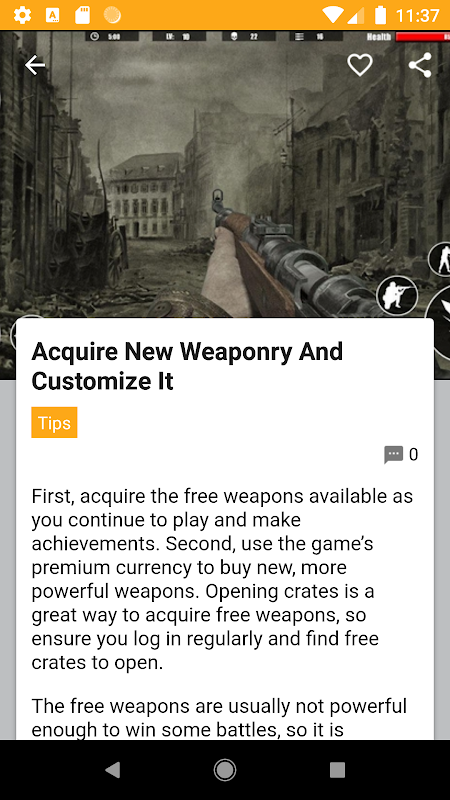Tap the Android home circle button
Image resolution: width=450 pixels, height=800 pixels.
click(x=224, y=769)
